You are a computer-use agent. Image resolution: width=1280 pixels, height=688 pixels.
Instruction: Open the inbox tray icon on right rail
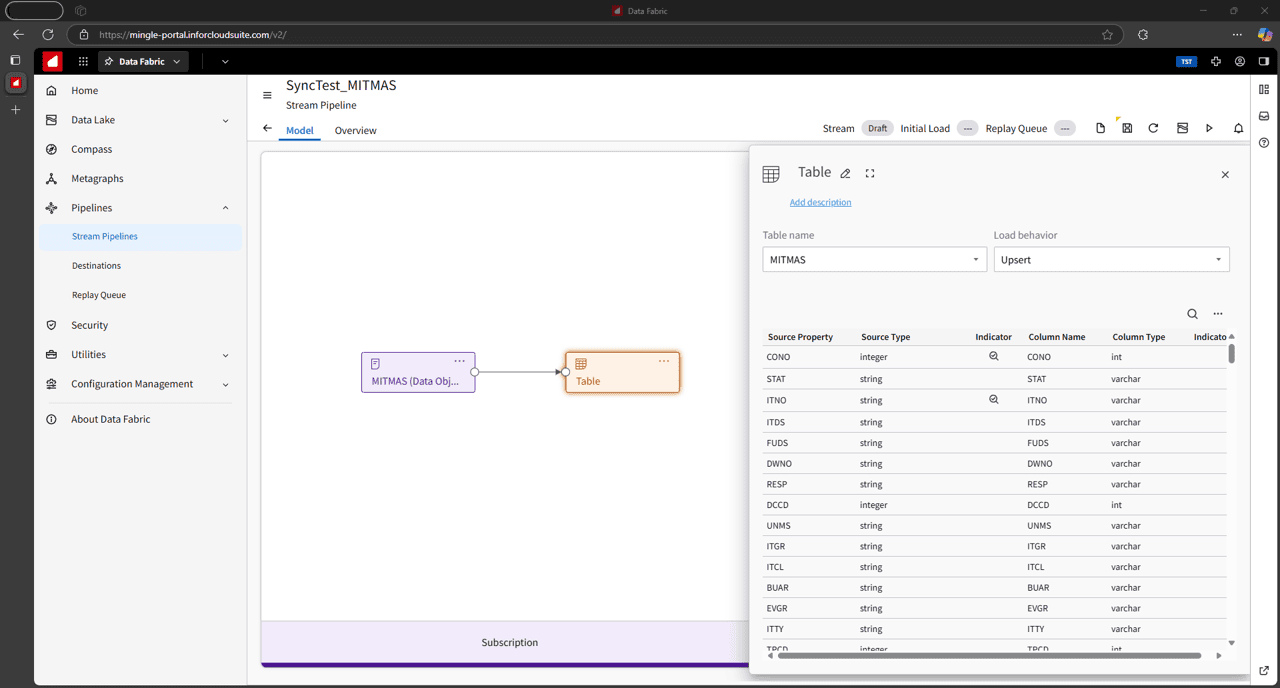[x=1264, y=116]
